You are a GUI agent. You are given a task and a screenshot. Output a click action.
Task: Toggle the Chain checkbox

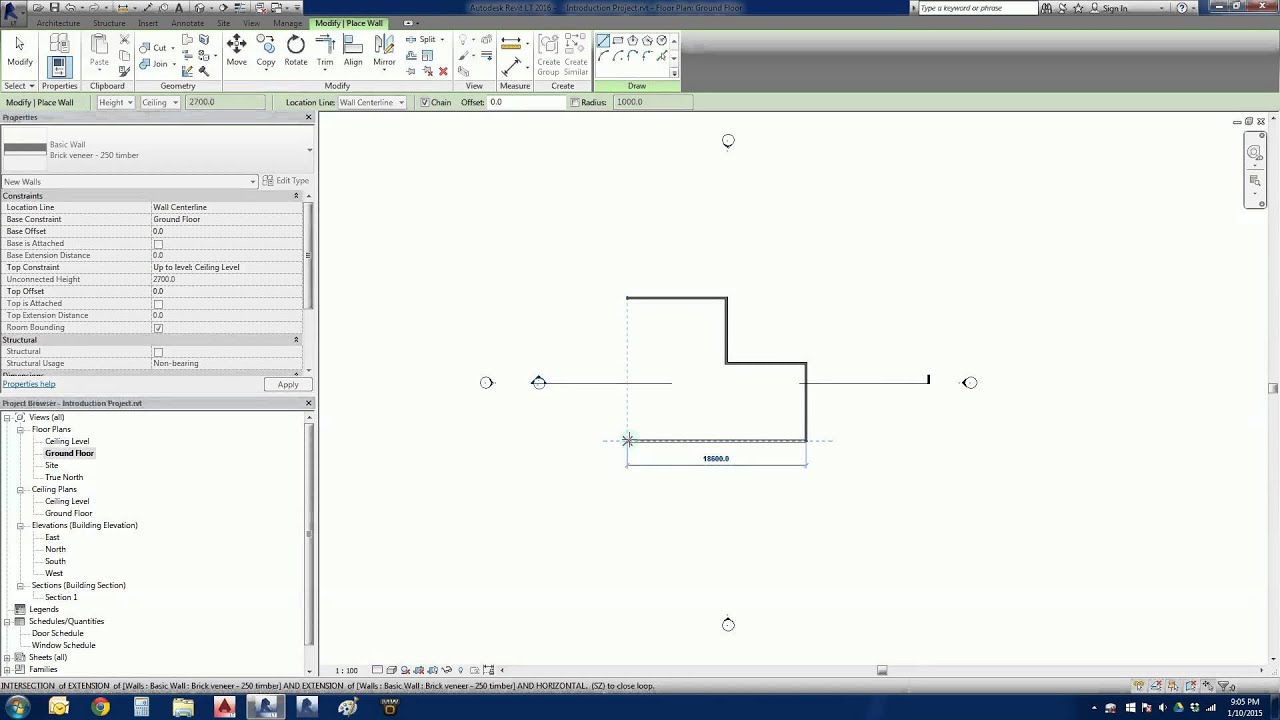[x=425, y=102]
